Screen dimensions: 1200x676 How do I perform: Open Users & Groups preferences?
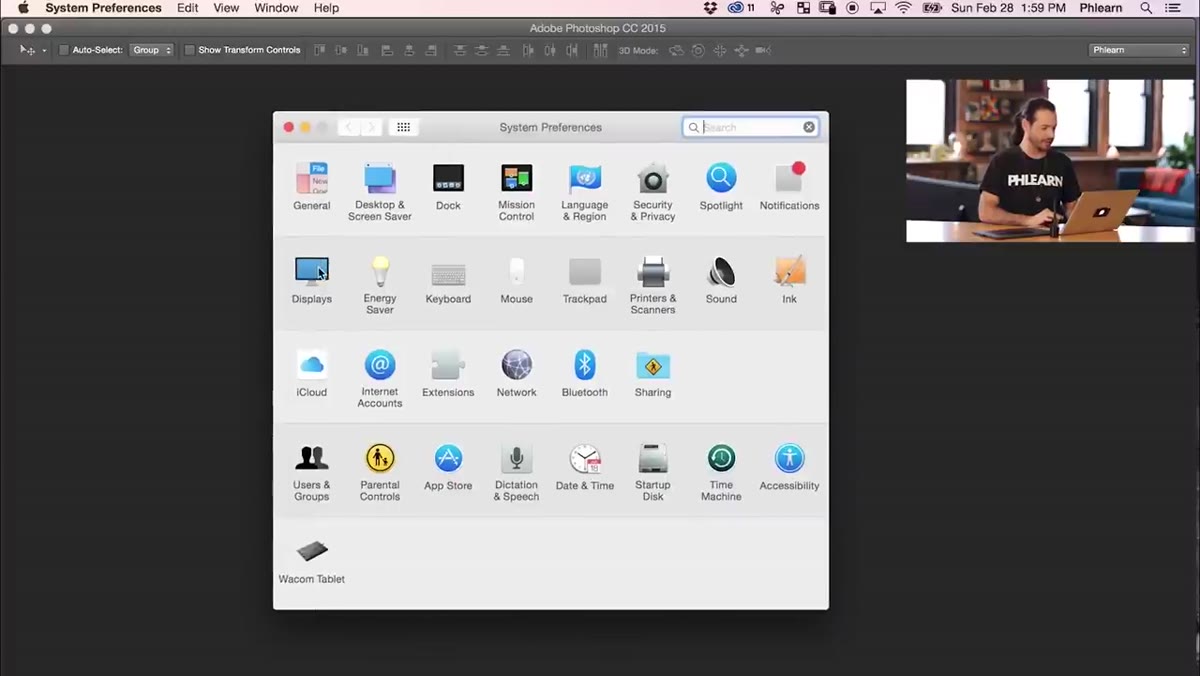312,472
